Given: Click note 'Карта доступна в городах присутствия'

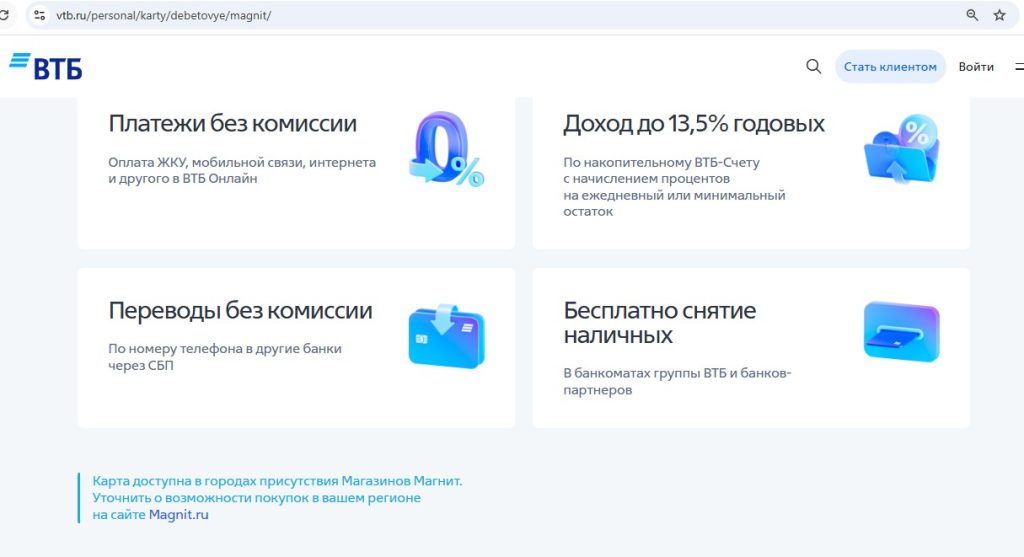Looking at the screenshot, I should tap(215, 481).
